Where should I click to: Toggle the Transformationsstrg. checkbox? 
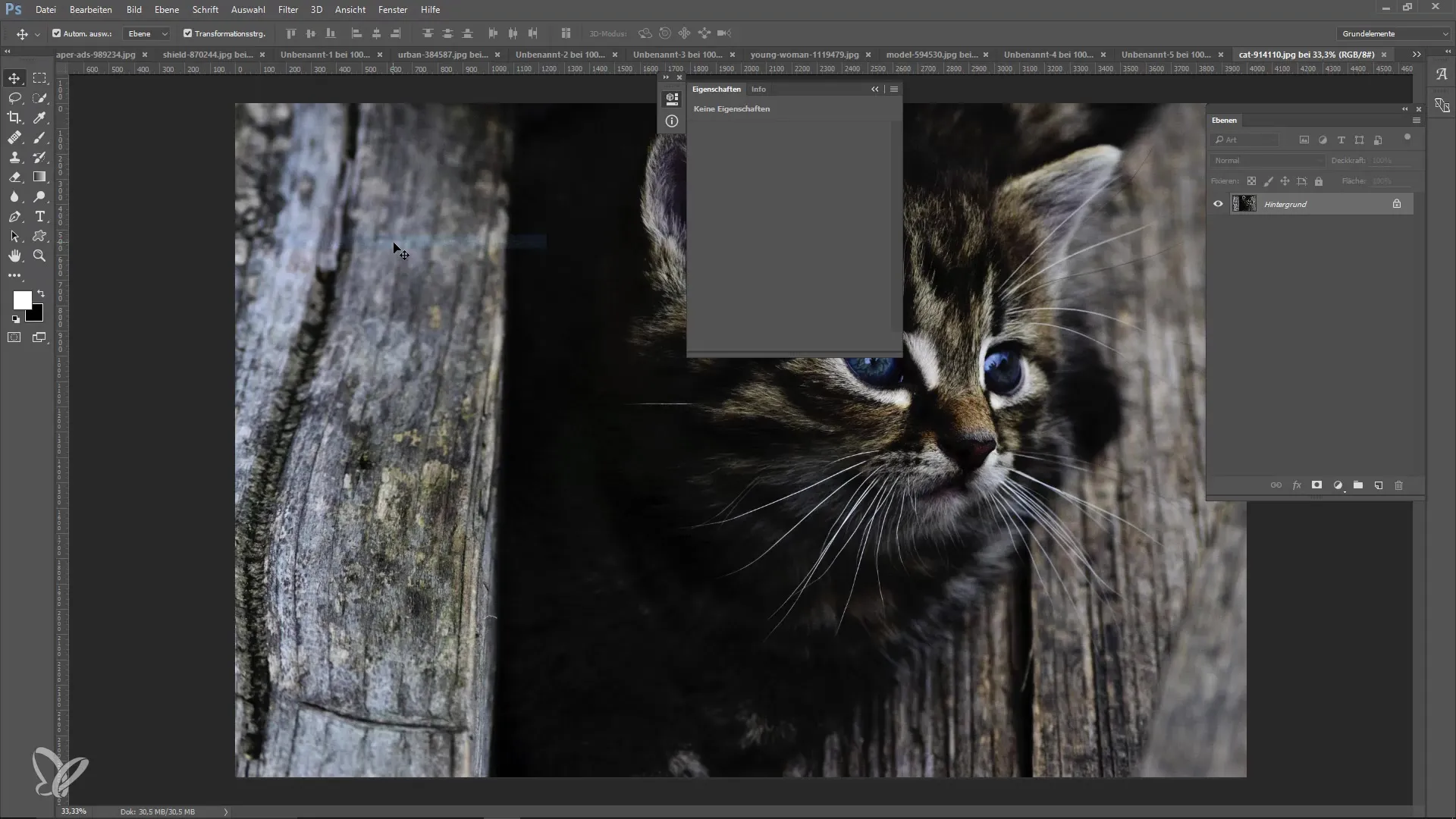point(187,33)
